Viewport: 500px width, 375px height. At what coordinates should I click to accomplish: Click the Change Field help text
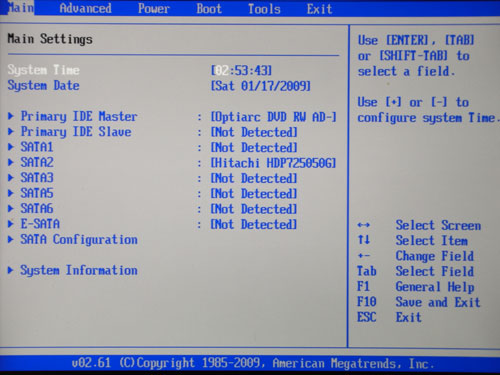(435, 256)
